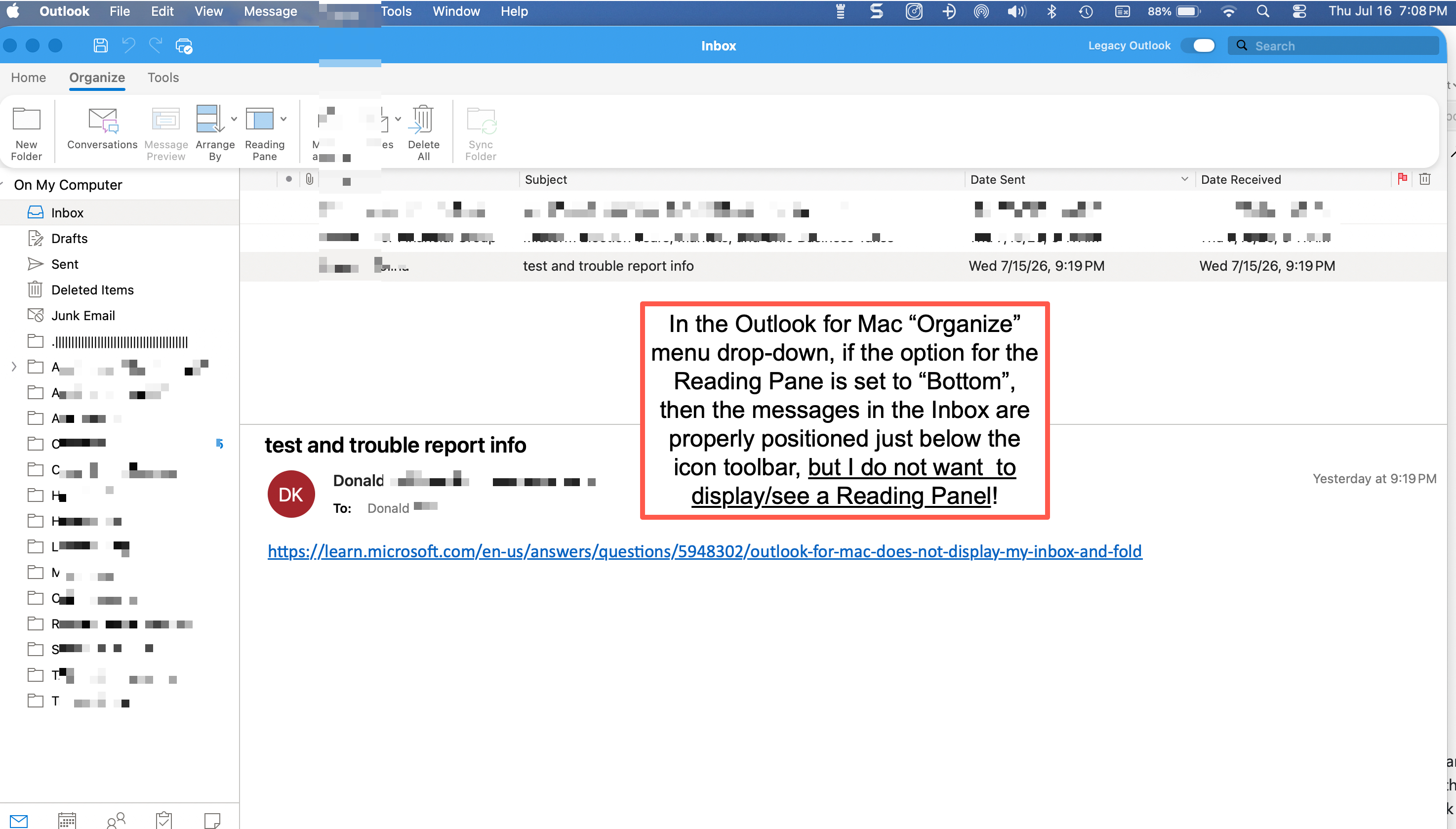The height and width of the screenshot is (829, 1456).
Task: Open the Arrange By dropdown arrow
Action: point(234,119)
